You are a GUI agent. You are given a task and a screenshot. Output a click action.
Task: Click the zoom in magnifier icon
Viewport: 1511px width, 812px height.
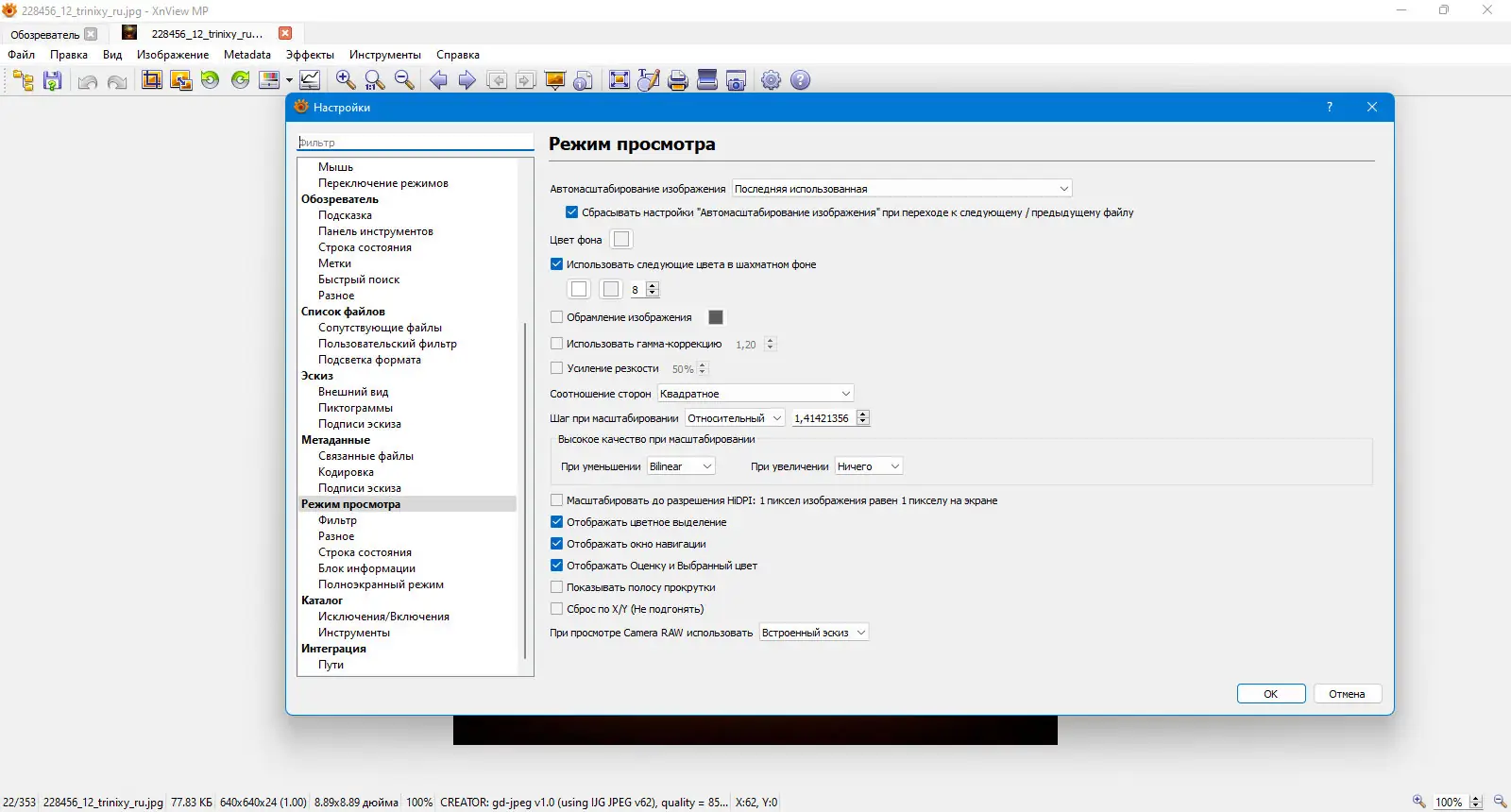click(x=346, y=80)
